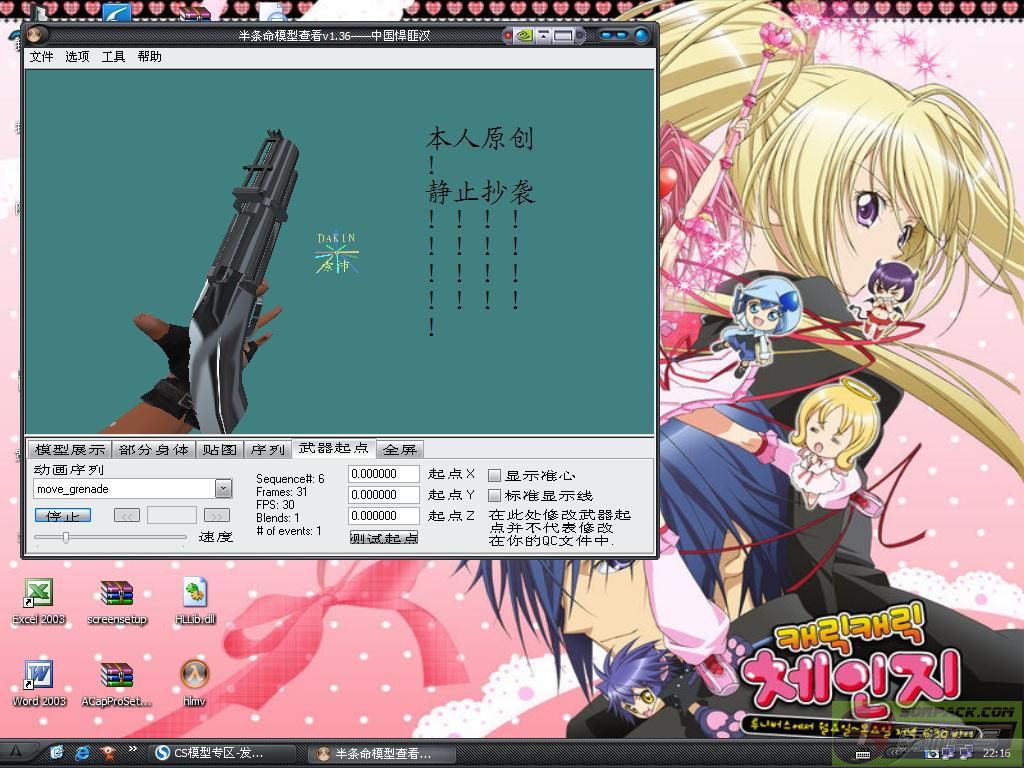Click the 停止 button
The height and width of the screenshot is (768, 1024).
coord(62,515)
